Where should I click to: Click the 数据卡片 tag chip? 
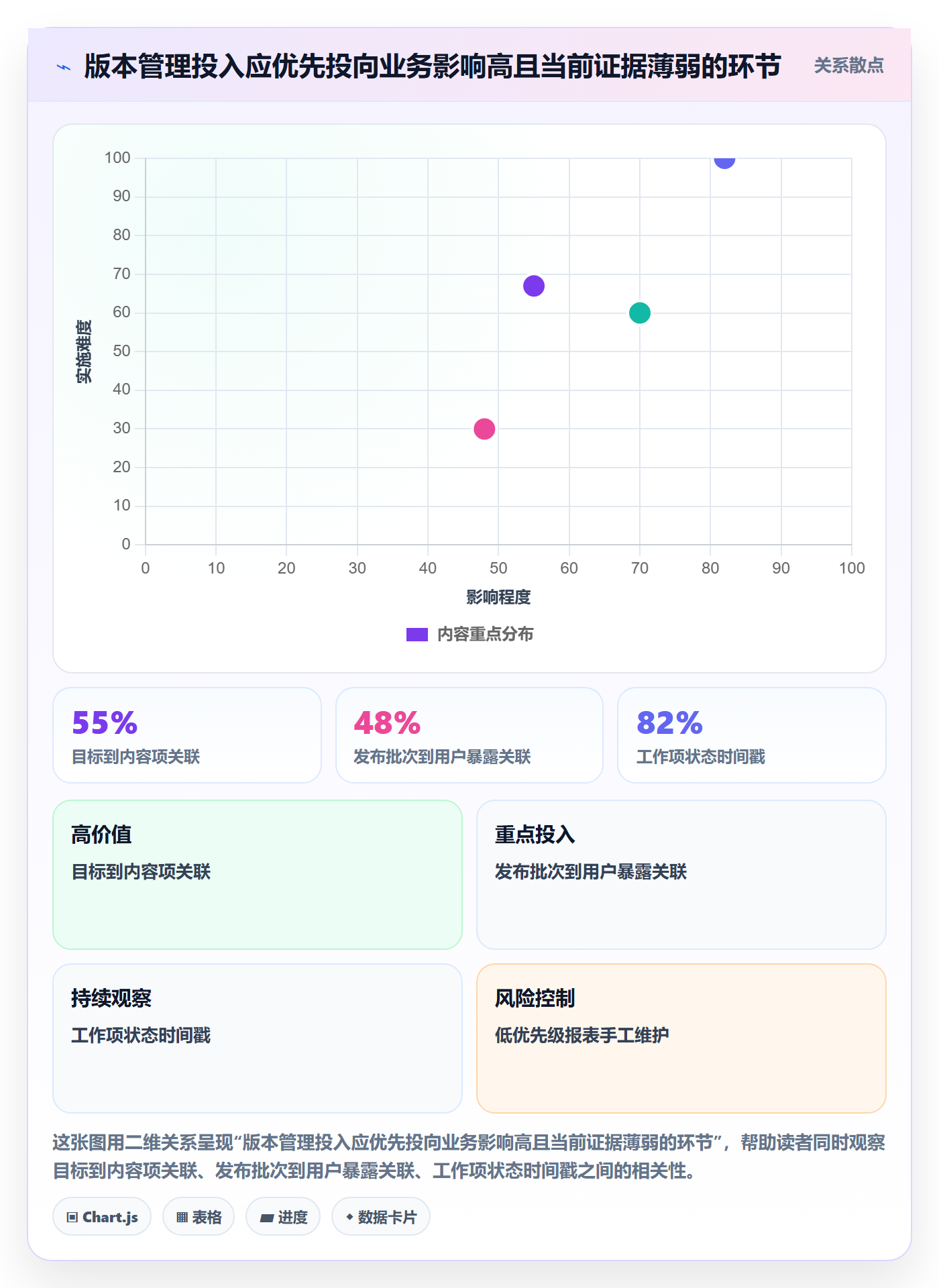click(x=381, y=1216)
